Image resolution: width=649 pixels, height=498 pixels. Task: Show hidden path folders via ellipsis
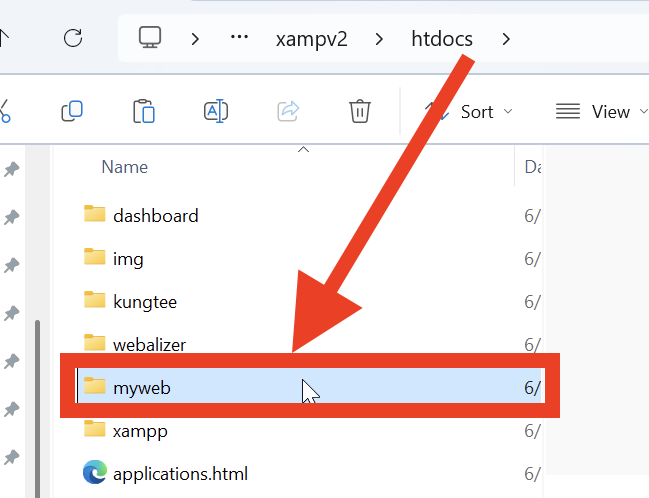[x=239, y=38]
